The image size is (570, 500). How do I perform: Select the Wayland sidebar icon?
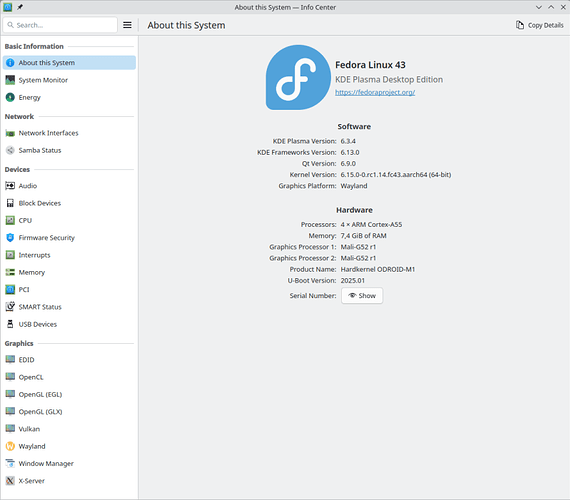click(10, 446)
